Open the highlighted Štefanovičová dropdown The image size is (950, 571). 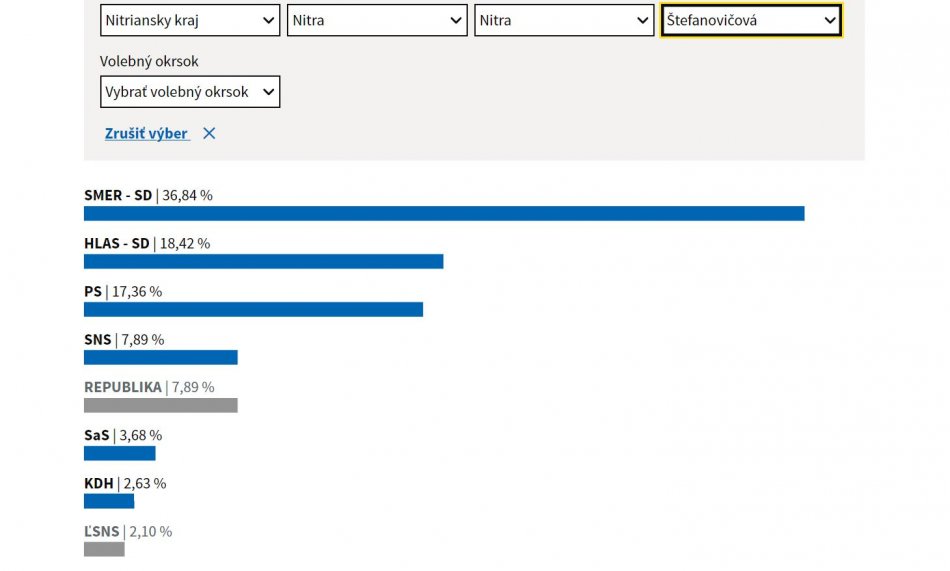[x=751, y=20]
